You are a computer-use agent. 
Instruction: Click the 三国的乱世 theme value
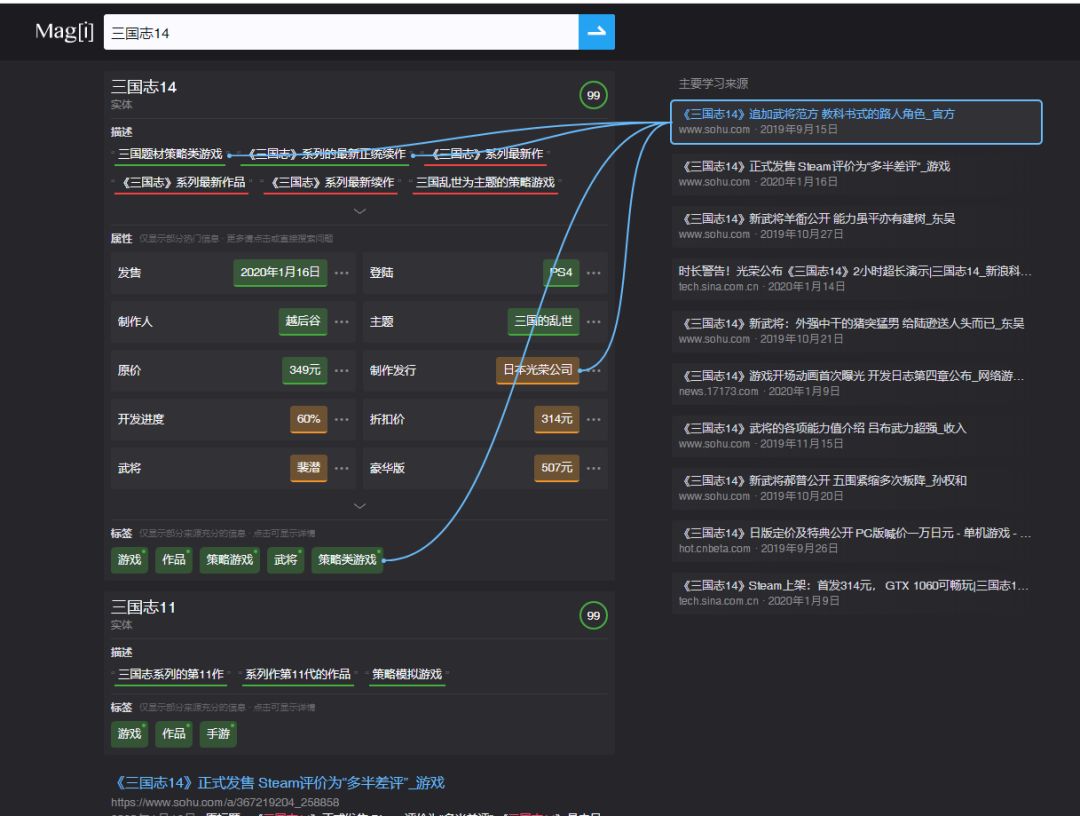point(543,322)
